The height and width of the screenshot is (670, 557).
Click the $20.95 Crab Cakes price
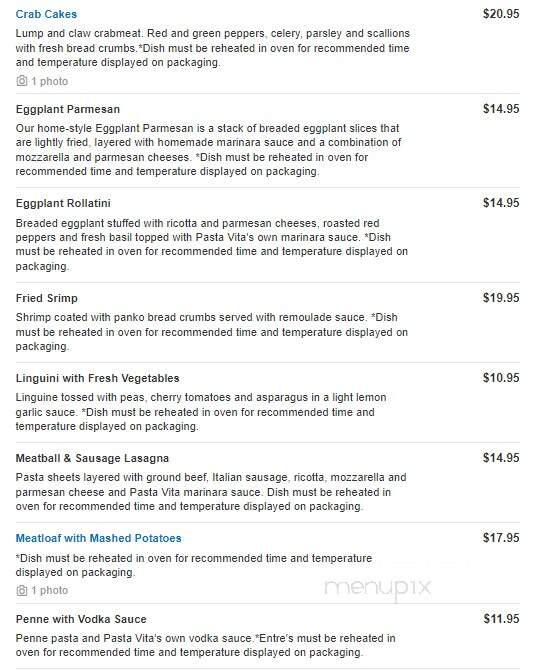pos(501,14)
